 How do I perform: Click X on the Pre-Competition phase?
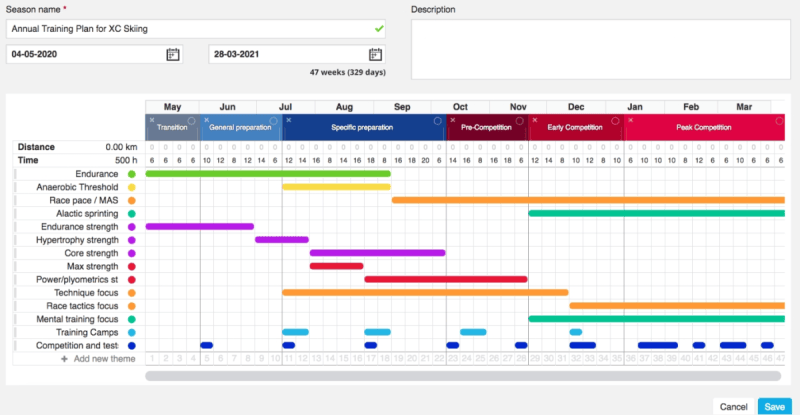point(452,120)
